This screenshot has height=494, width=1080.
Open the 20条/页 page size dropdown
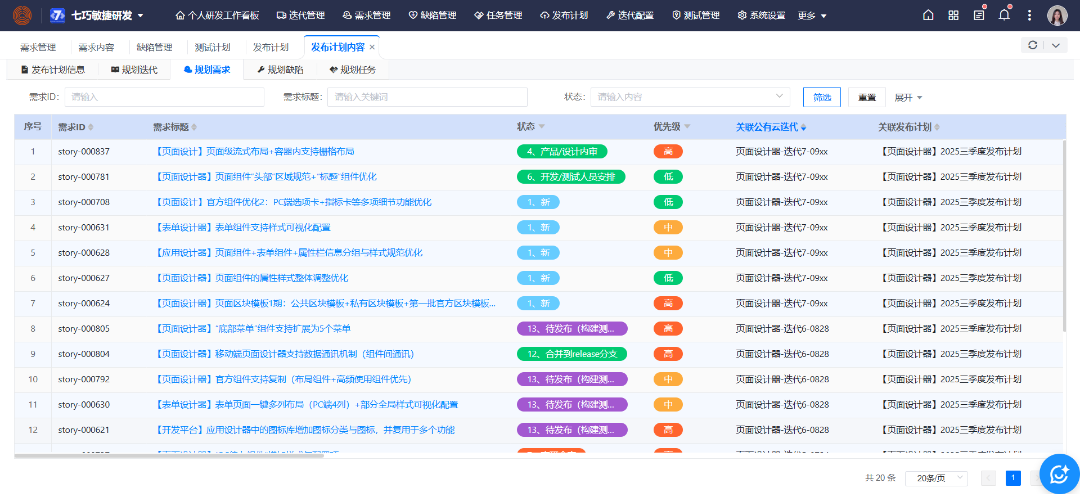tap(937, 478)
